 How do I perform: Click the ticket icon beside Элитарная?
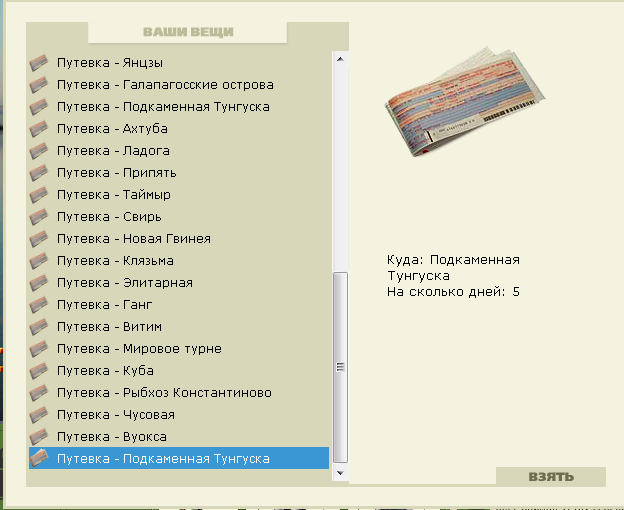39,283
